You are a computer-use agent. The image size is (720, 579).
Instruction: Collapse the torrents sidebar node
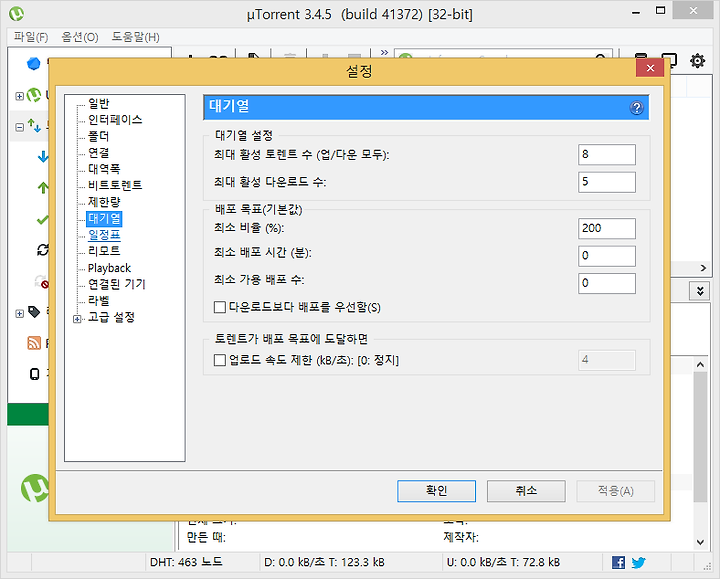coord(19,127)
